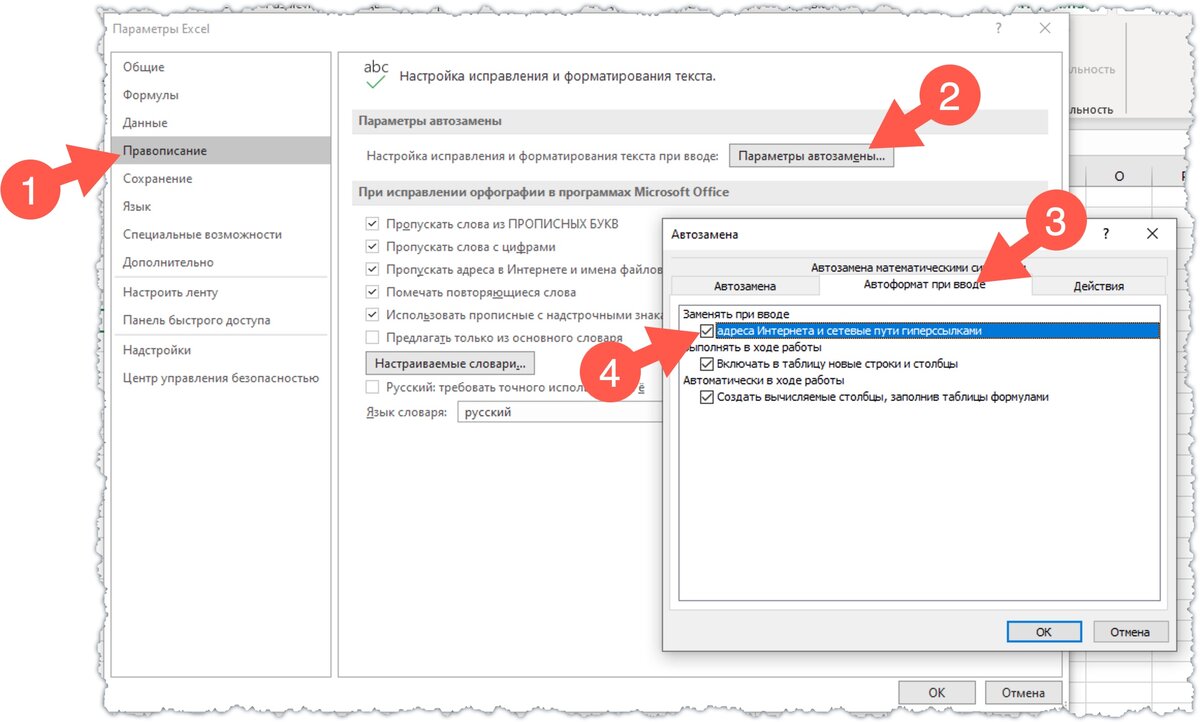Toggle Пропускать слова из ПРОПИСНЫХ БУКВ
1200x722 pixels.
tap(373, 224)
